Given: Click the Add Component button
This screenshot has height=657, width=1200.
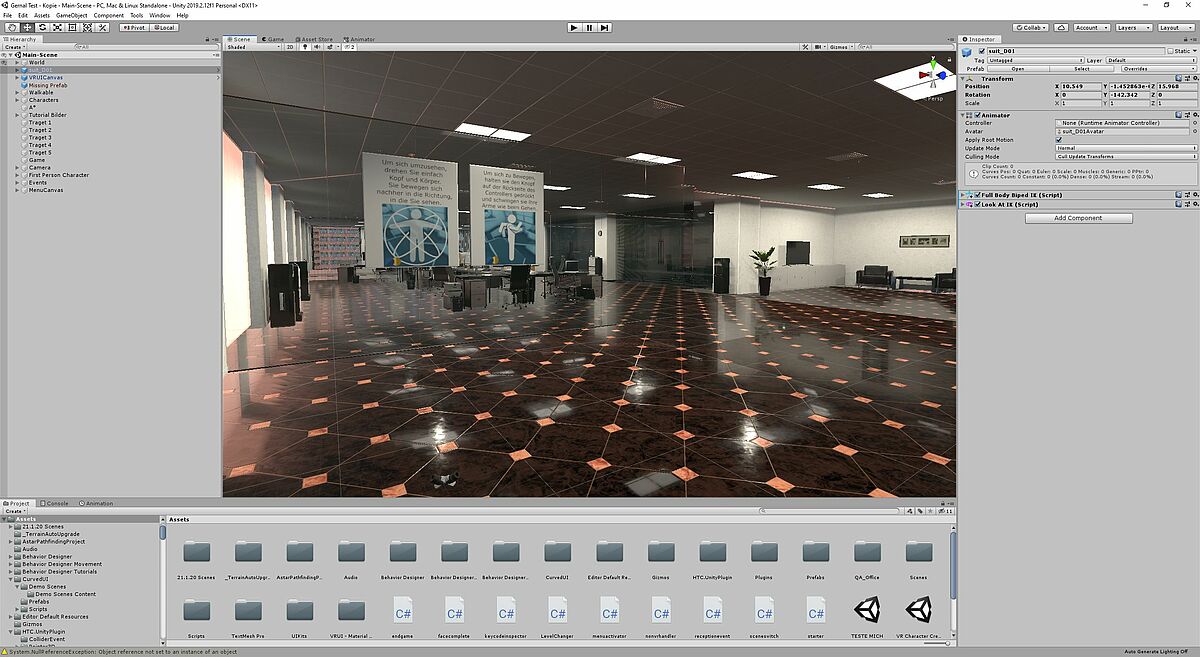Looking at the screenshot, I should tap(1078, 217).
